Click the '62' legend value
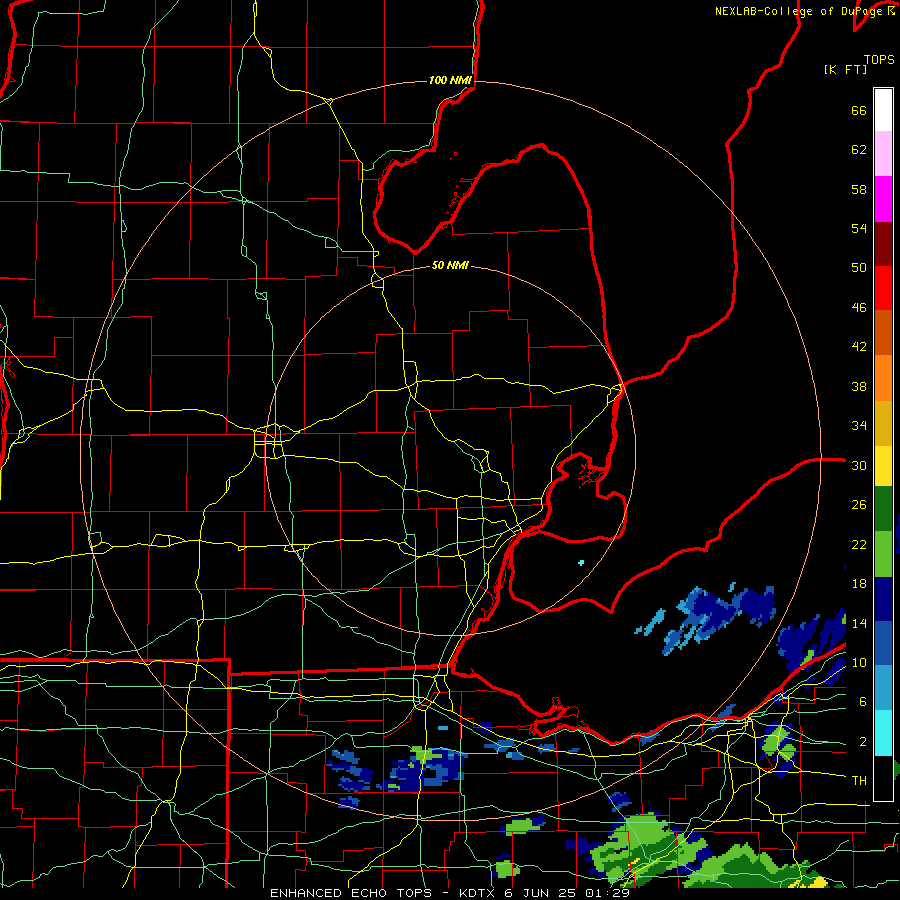Image resolution: width=900 pixels, height=900 pixels. [x=859, y=150]
